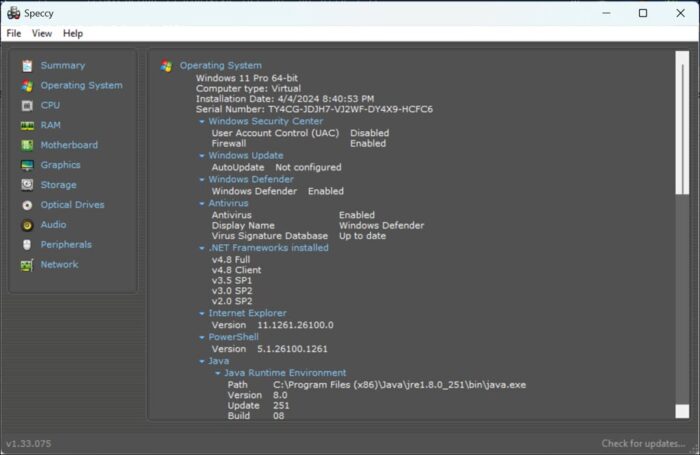Click the AutoUpdate Not configured row
The width and height of the screenshot is (700, 455).
(276, 167)
